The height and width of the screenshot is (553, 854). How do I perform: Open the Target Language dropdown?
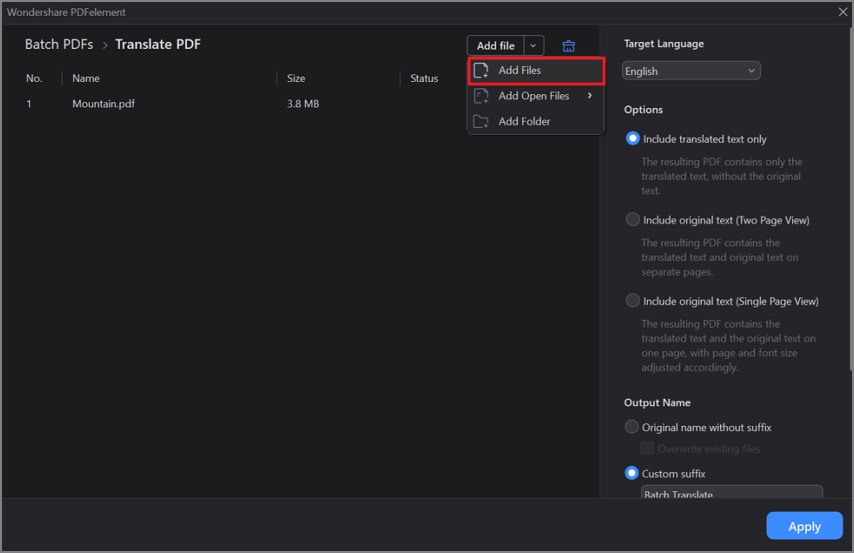pos(691,71)
